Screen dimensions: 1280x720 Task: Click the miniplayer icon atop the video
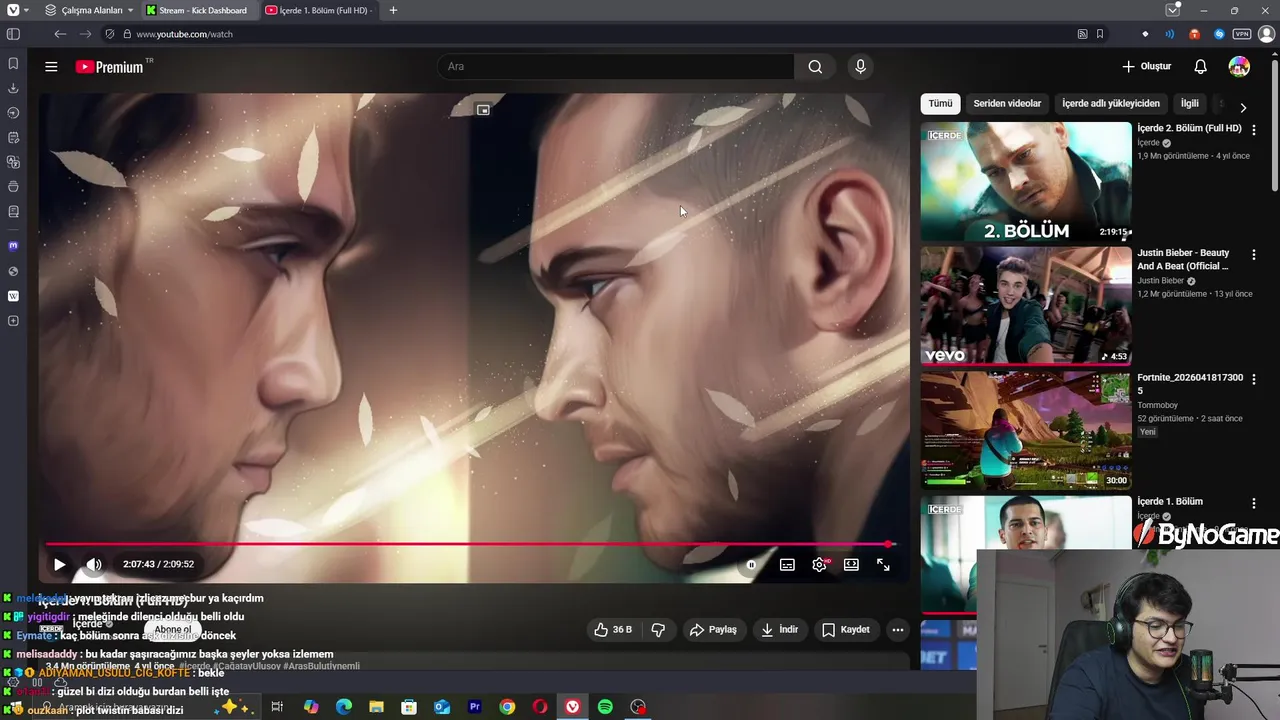(x=483, y=110)
